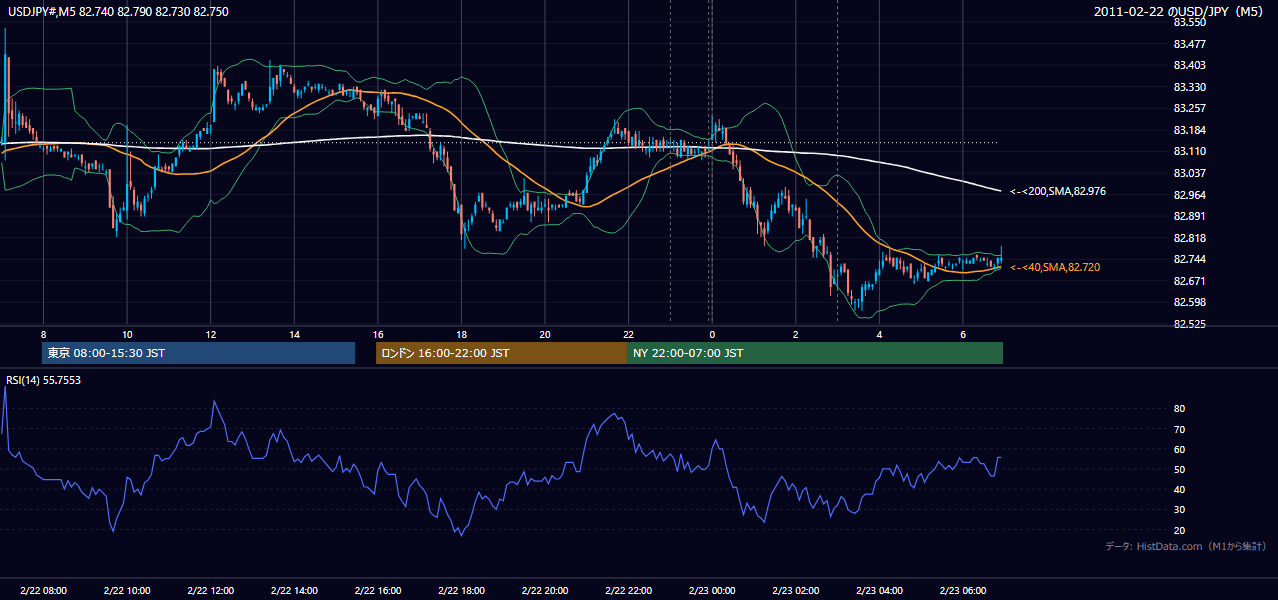Click price axis value 83.110
Screen dimensions: 1278x600
click(x=1189, y=151)
